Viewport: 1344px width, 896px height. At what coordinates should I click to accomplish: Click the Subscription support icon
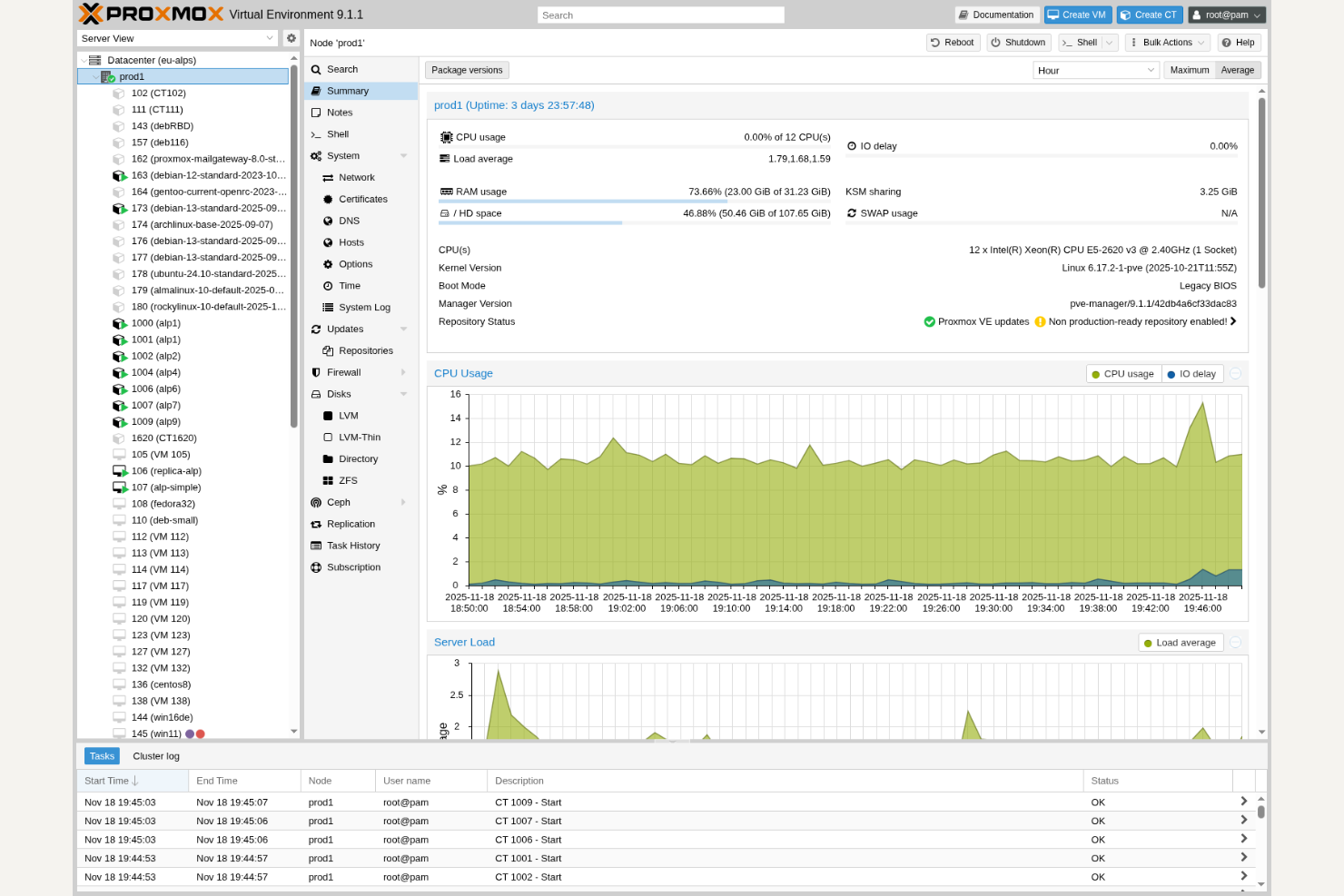pyautogui.click(x=316, y=567)
